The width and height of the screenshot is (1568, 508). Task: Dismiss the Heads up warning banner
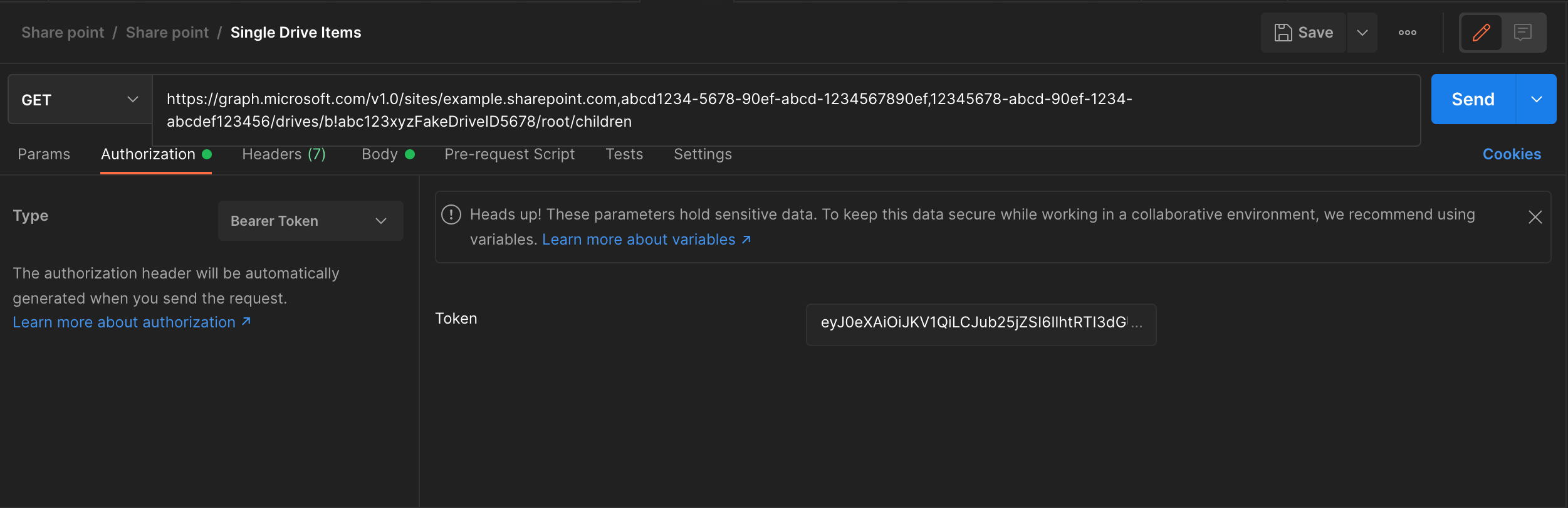pyautogui.click(x=1535, y=218)
